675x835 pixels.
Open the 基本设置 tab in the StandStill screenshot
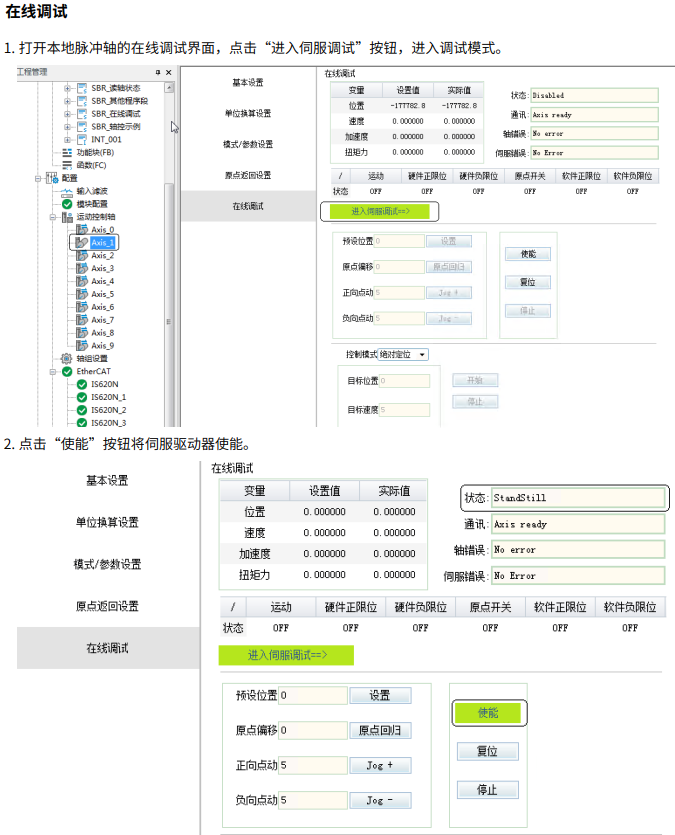tap(108, 480)
